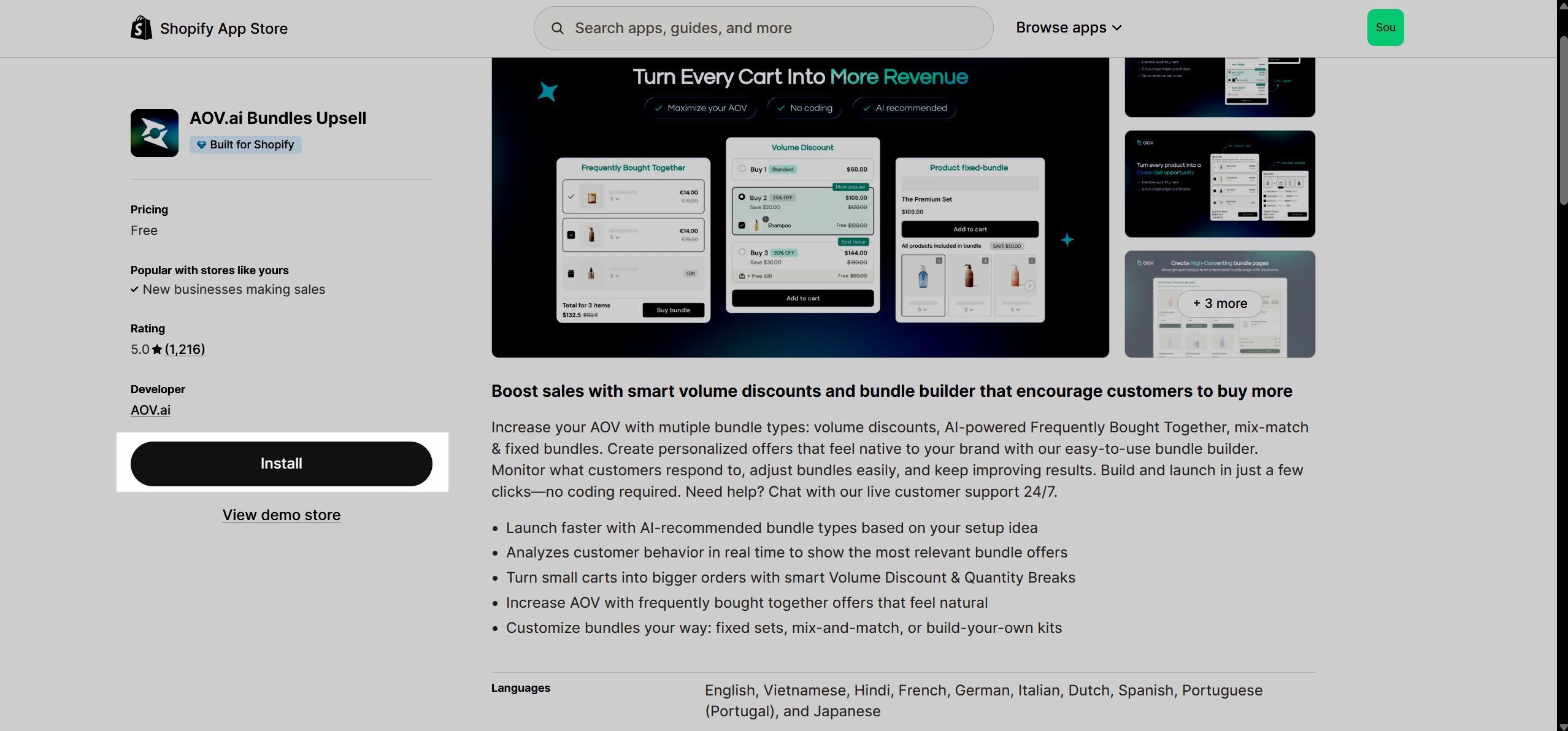Click the Built for Shopify diamond badge
The width and height of the screenshot is (1568, 731).
(245, 145)
